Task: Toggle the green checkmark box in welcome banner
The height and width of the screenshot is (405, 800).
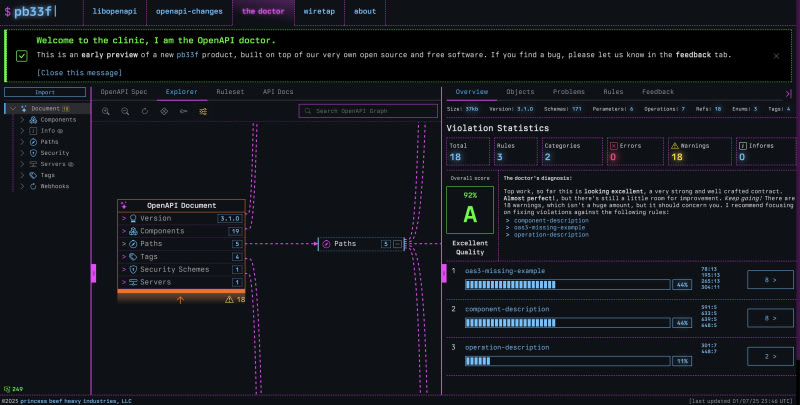Action: click(22, 55)
